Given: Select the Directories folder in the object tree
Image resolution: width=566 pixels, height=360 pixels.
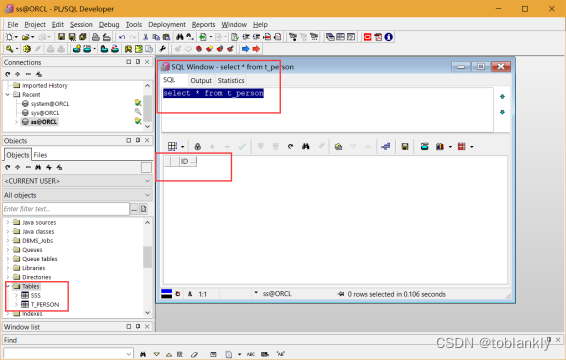Looking at the screenshot, I should click(x=36, y=277).
